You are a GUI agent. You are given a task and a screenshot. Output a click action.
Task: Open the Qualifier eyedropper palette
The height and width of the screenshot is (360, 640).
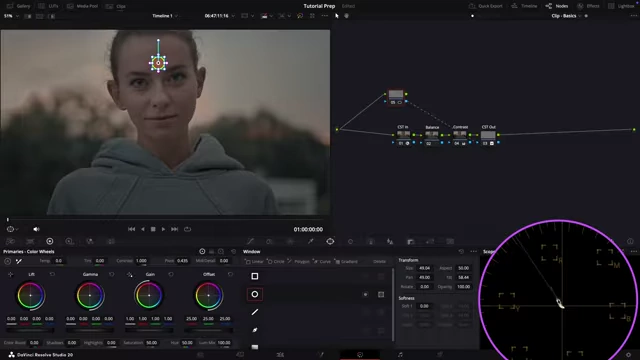(311, 242)
